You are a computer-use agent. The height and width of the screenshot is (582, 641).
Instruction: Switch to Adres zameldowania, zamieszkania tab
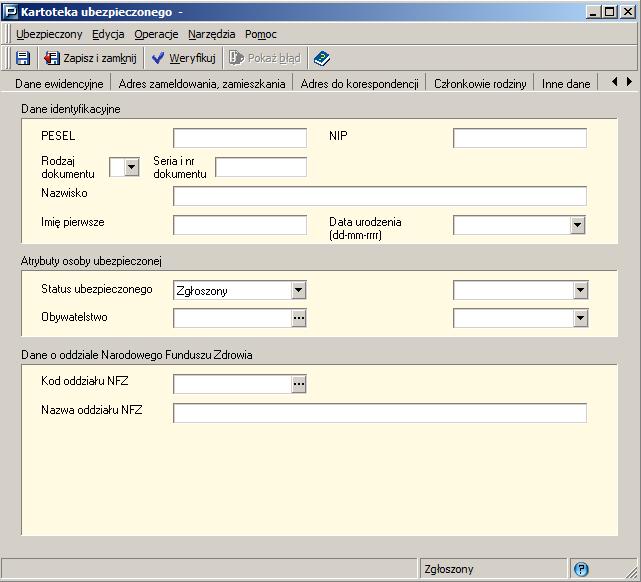(202, 84)
